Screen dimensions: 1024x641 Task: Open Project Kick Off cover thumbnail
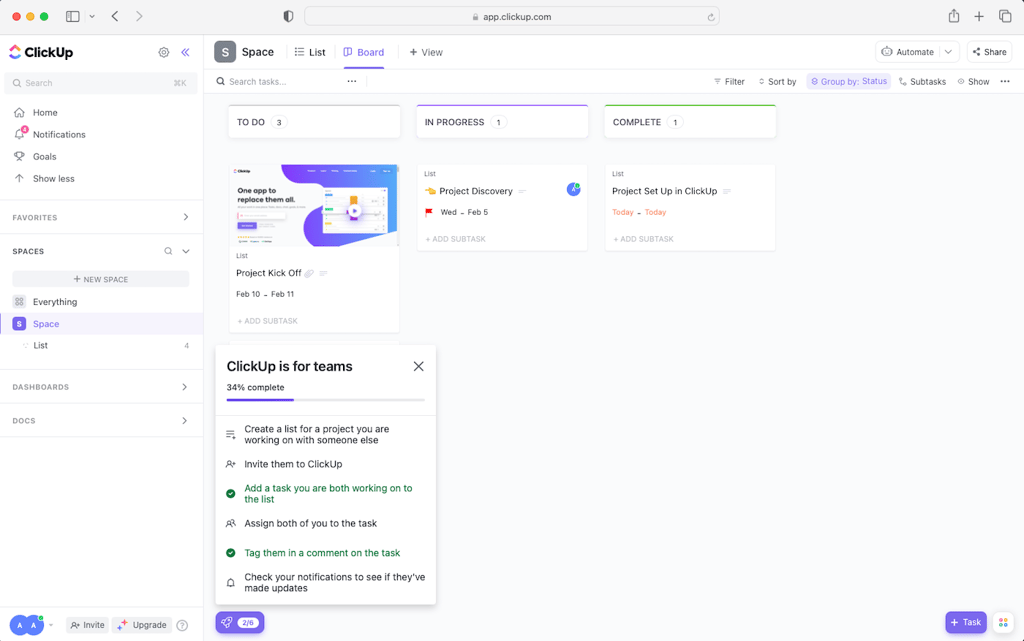coord(314,206)
